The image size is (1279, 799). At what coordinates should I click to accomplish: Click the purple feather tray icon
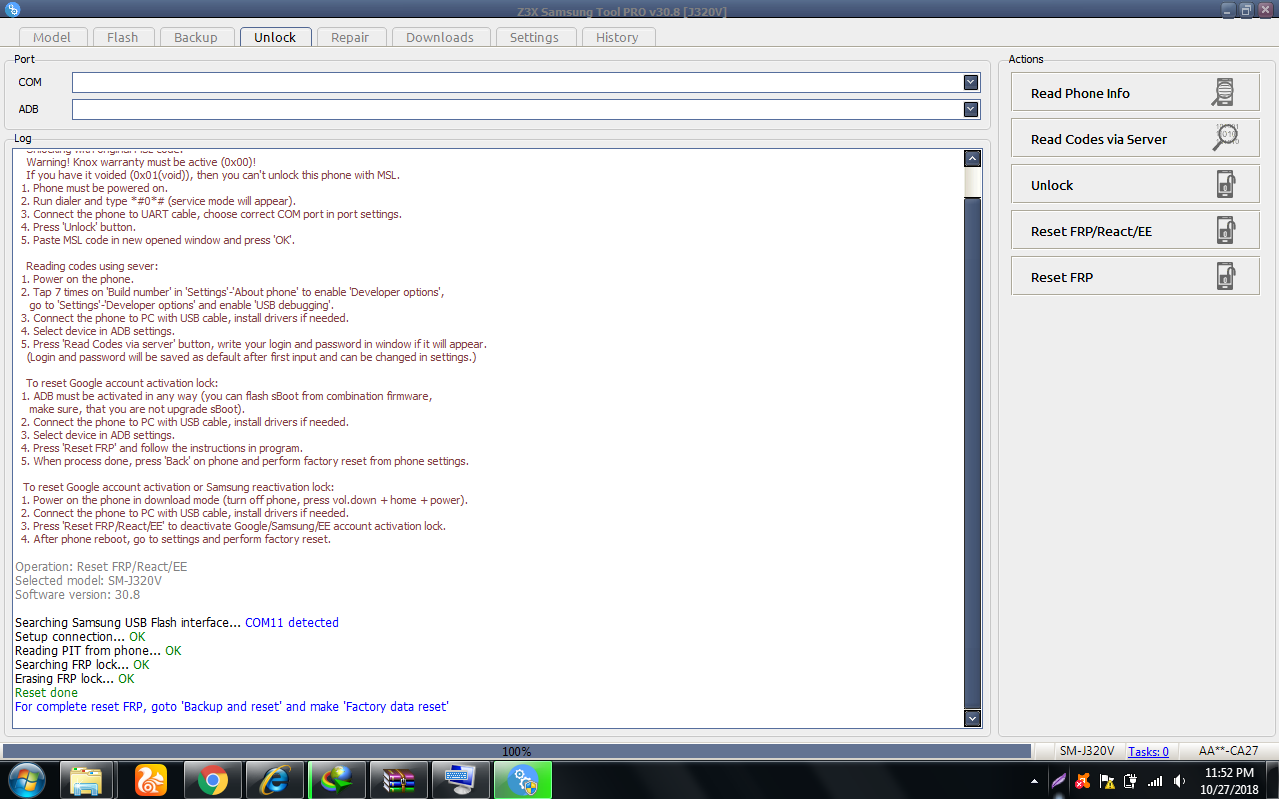(1059, 781)
